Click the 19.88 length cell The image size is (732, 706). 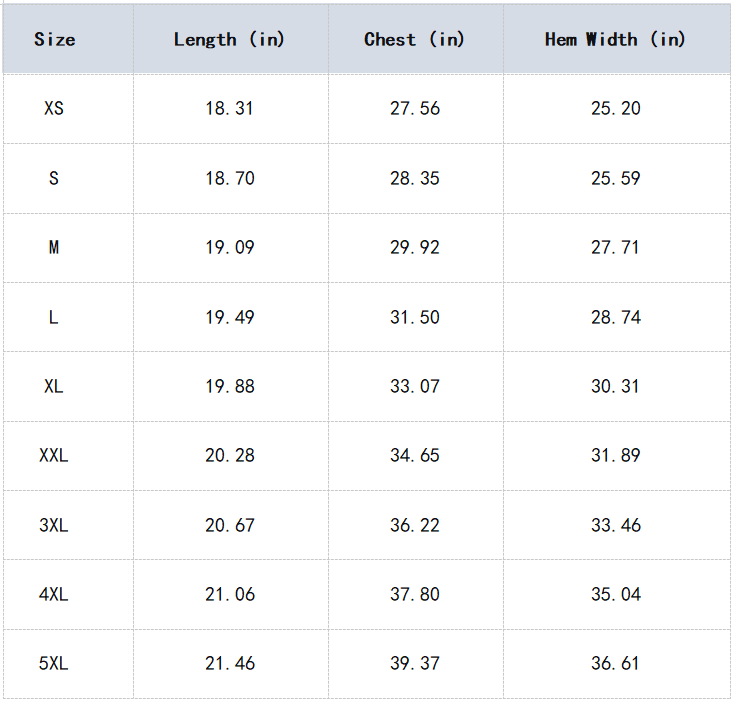pyautogui.click(x=230, y=386)
